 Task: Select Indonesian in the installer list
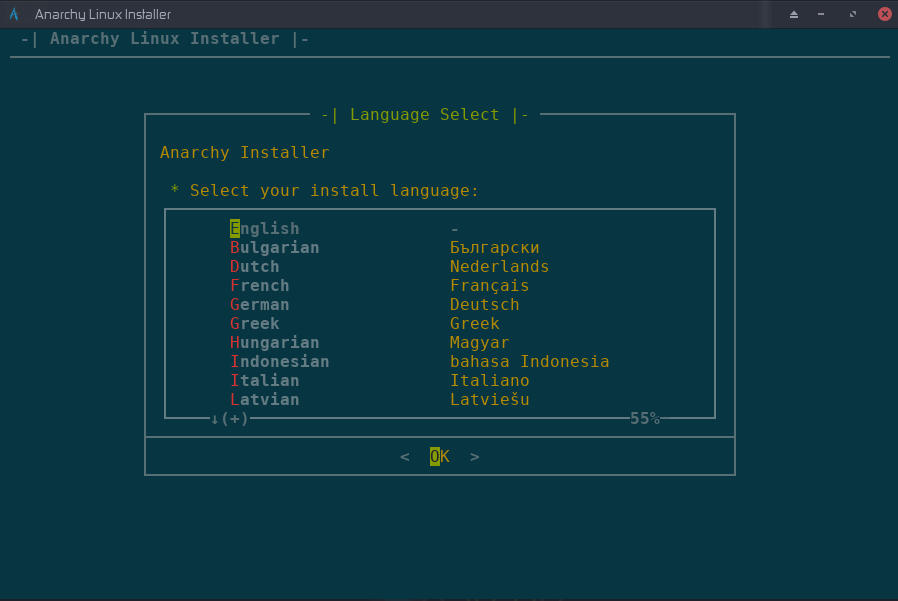[x=279, y=361]
